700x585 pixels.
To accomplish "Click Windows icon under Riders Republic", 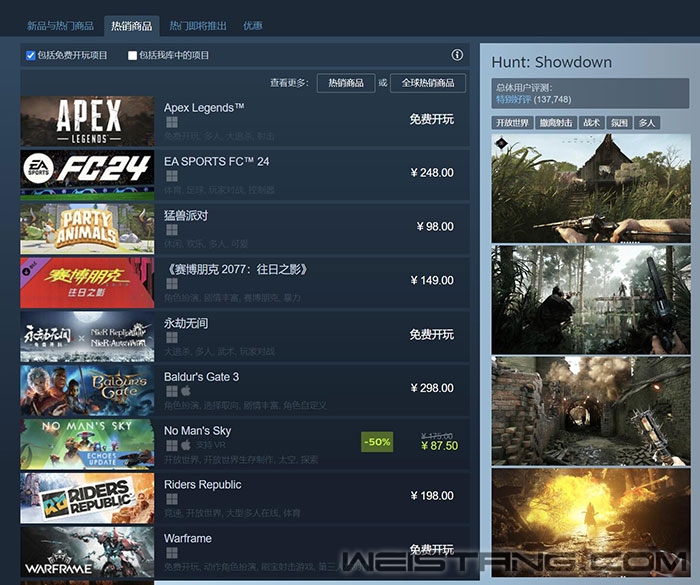I will point(171,499).
